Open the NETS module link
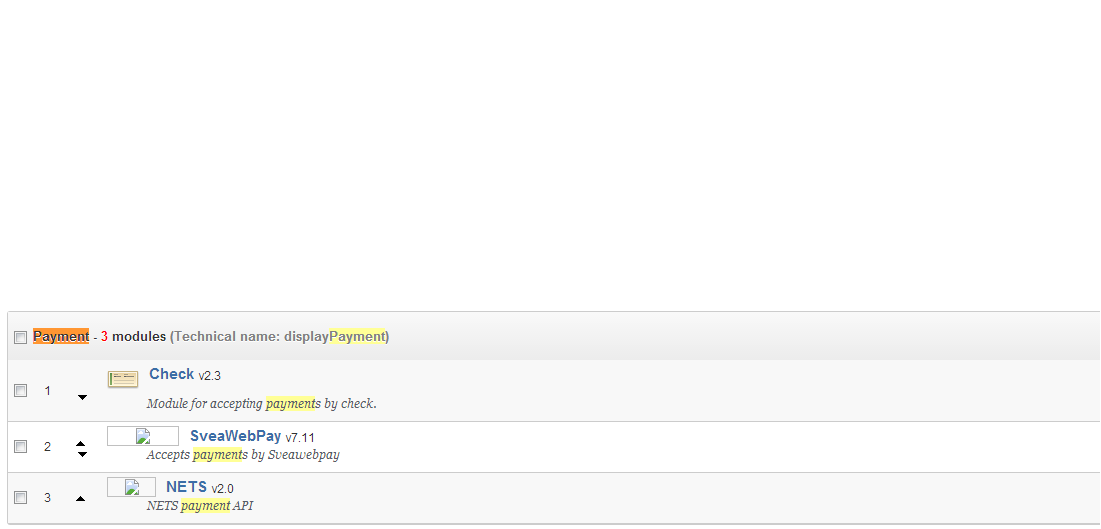Screen dimensions: 1101x529 pos(186,487)
